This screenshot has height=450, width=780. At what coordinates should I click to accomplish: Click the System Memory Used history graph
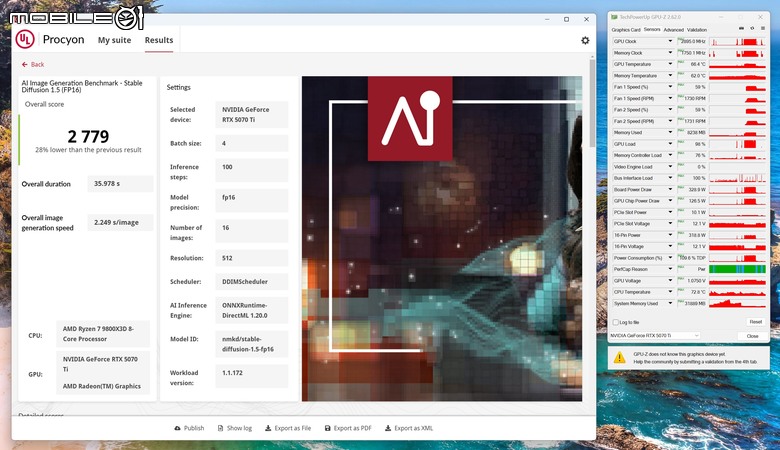pyautogui.click(x=737, y=303)
